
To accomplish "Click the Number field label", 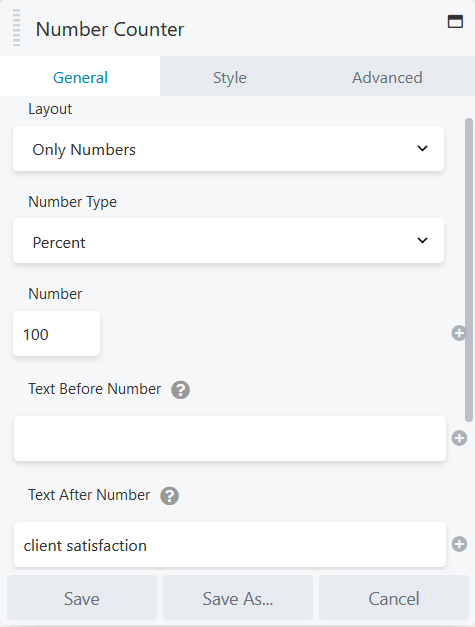I will (x=55, y=294).
